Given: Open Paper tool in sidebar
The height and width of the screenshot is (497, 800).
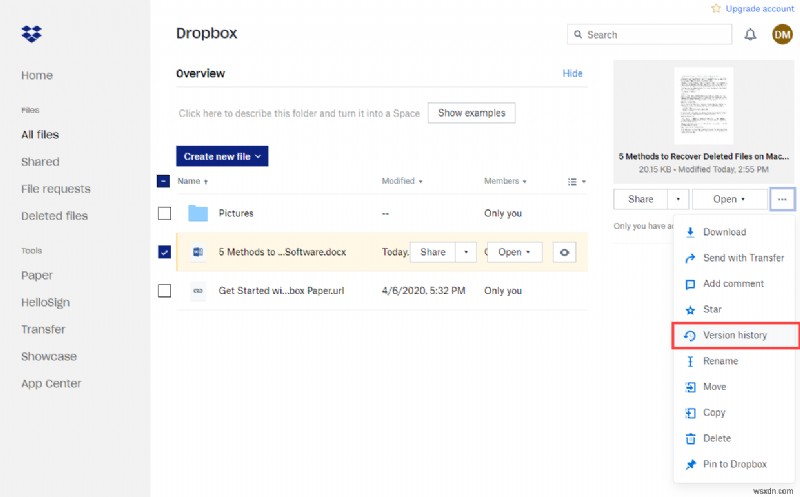Looking at the screenshot, I should [x=37, y=276].
